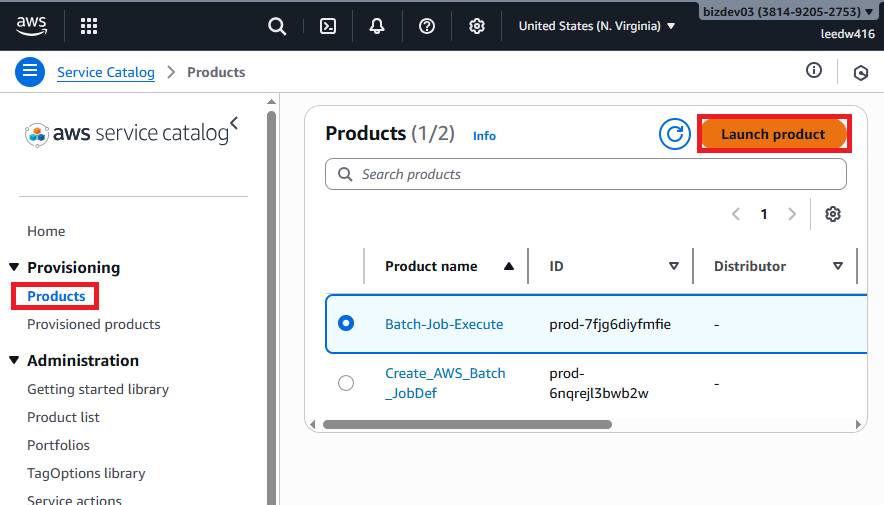Go to Portfolios in the sidebar

pos(58,445)
